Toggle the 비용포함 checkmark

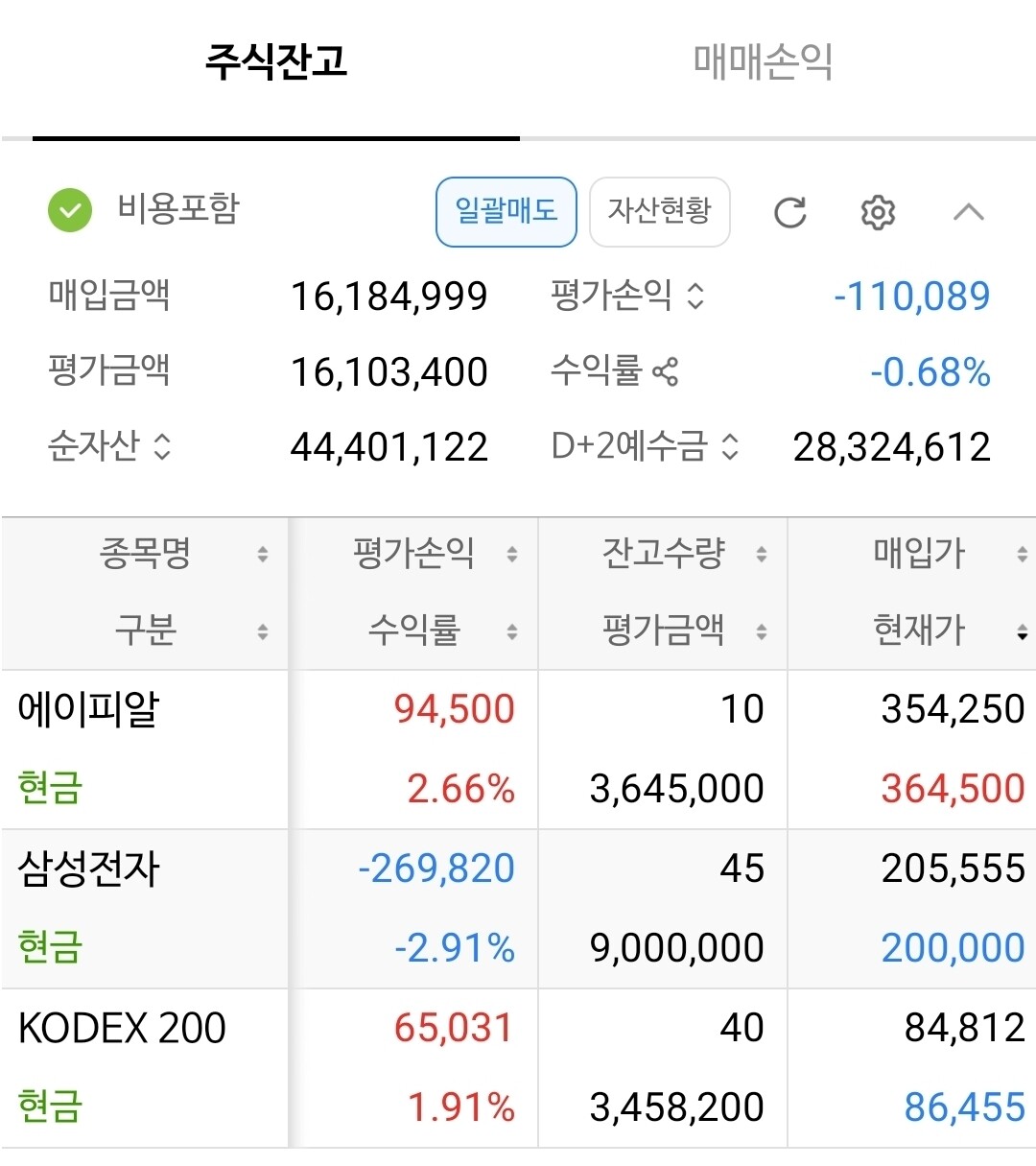(x=70, y=210)
